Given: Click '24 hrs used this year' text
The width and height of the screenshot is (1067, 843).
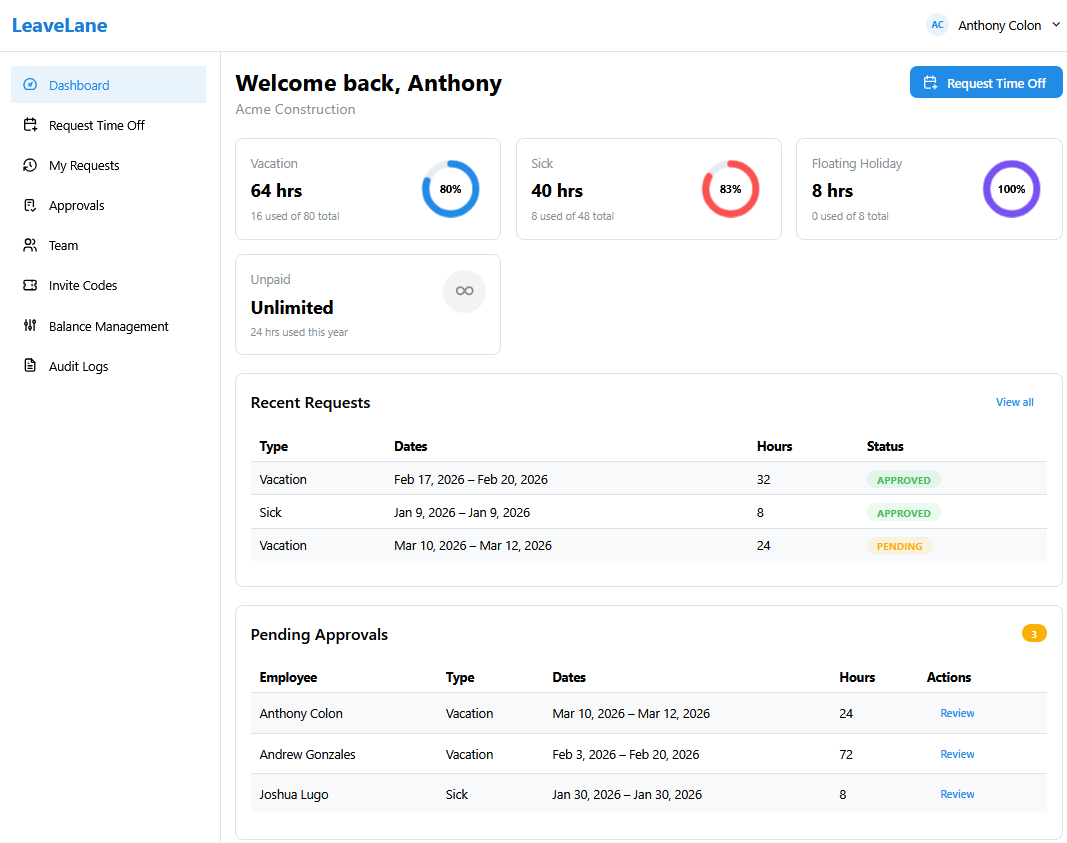Looking at the screenshot, I should pyautogui.click(x=299, y=333).
